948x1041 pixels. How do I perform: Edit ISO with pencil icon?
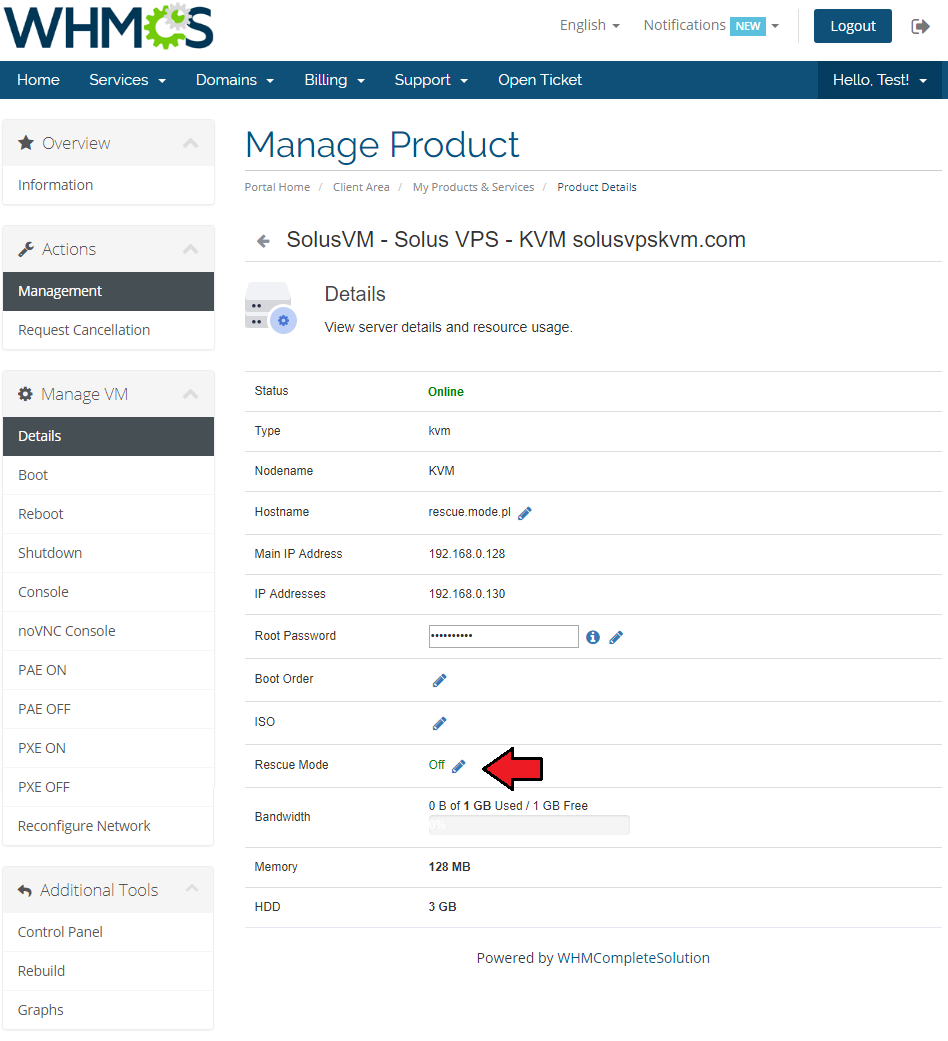[x=439, y=723]
